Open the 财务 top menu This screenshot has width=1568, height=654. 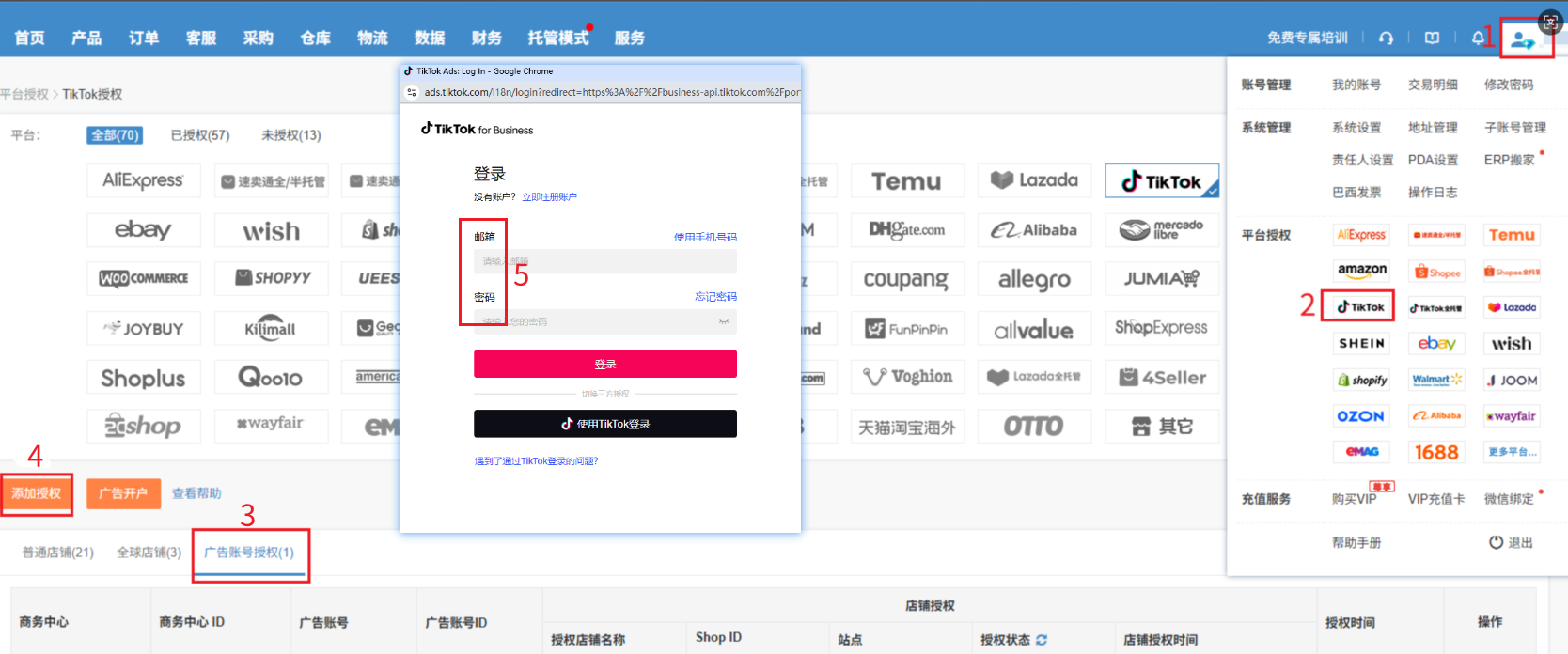pyautogui.click(x=487, y=38)
